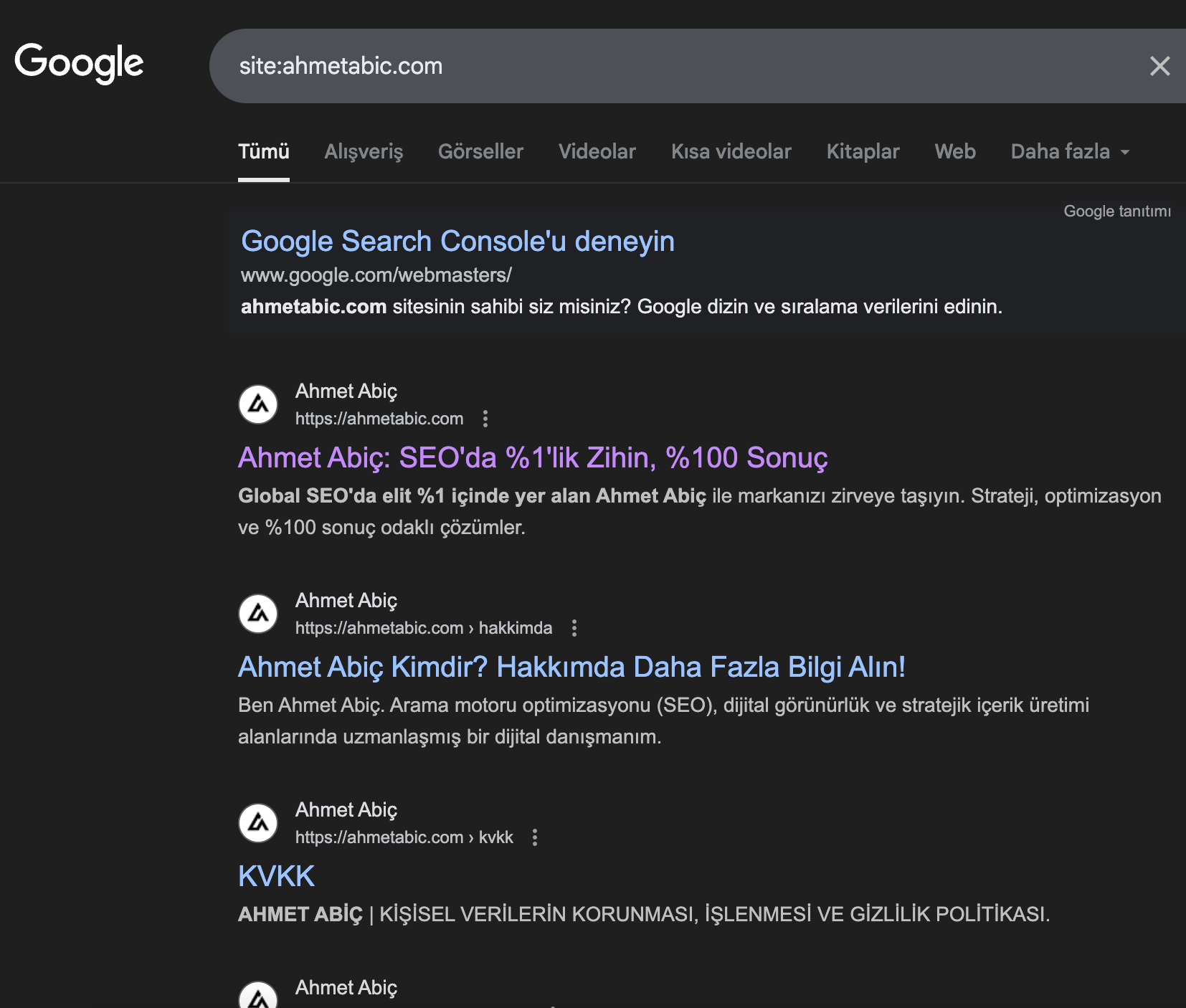This screenshot has height=1008, width=1186.
Task: Switch to the Alışveriş tab
Action: (x=364, y=152)
